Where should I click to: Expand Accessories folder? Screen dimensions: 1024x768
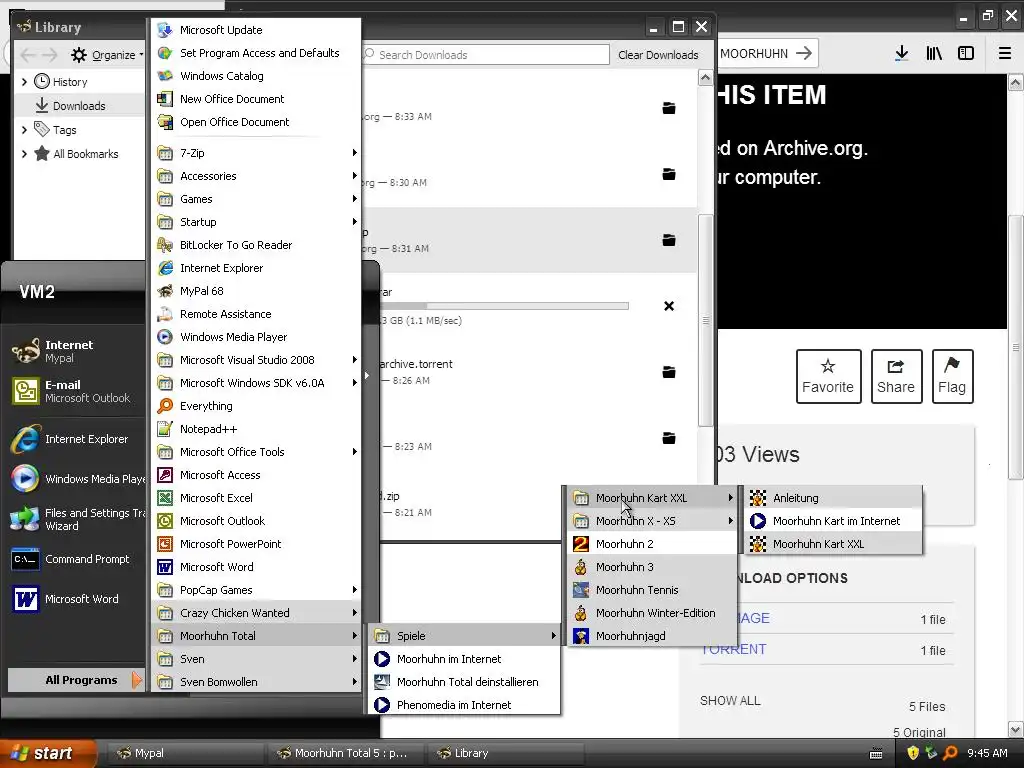coord(256,176)
